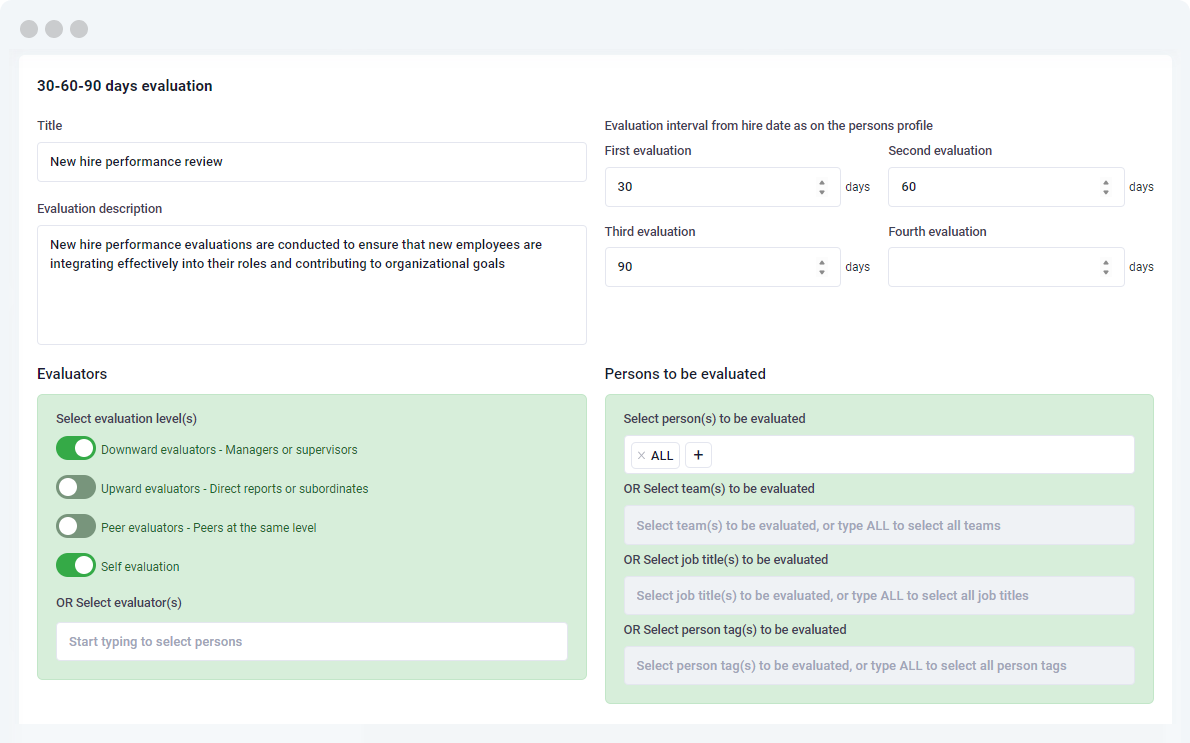Disable Downward evaluators toggle

coord(75,448)
